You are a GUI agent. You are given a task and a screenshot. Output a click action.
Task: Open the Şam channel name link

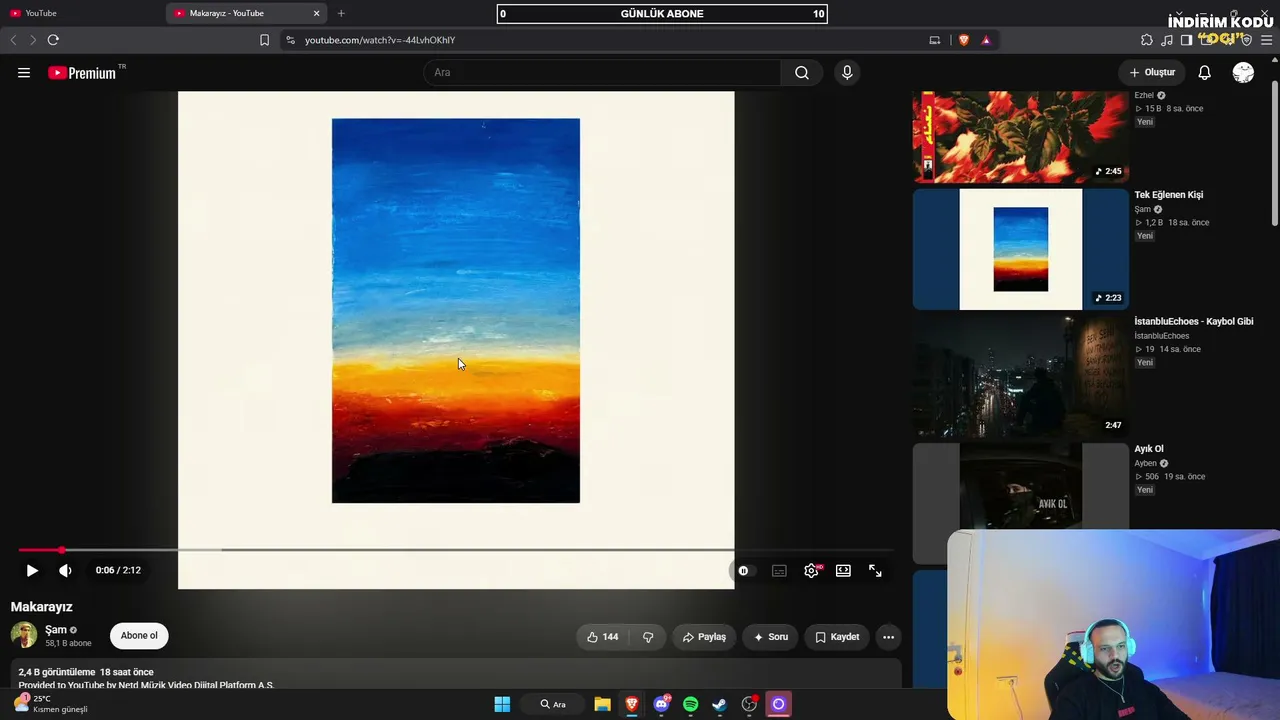56,630
